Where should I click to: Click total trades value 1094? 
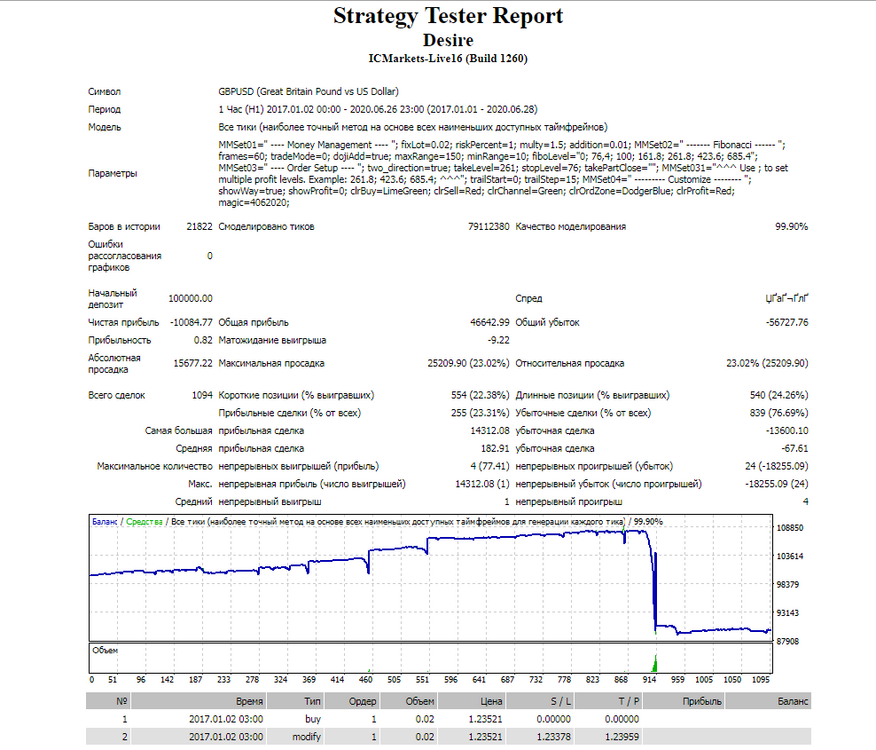(x=202, y=396)
